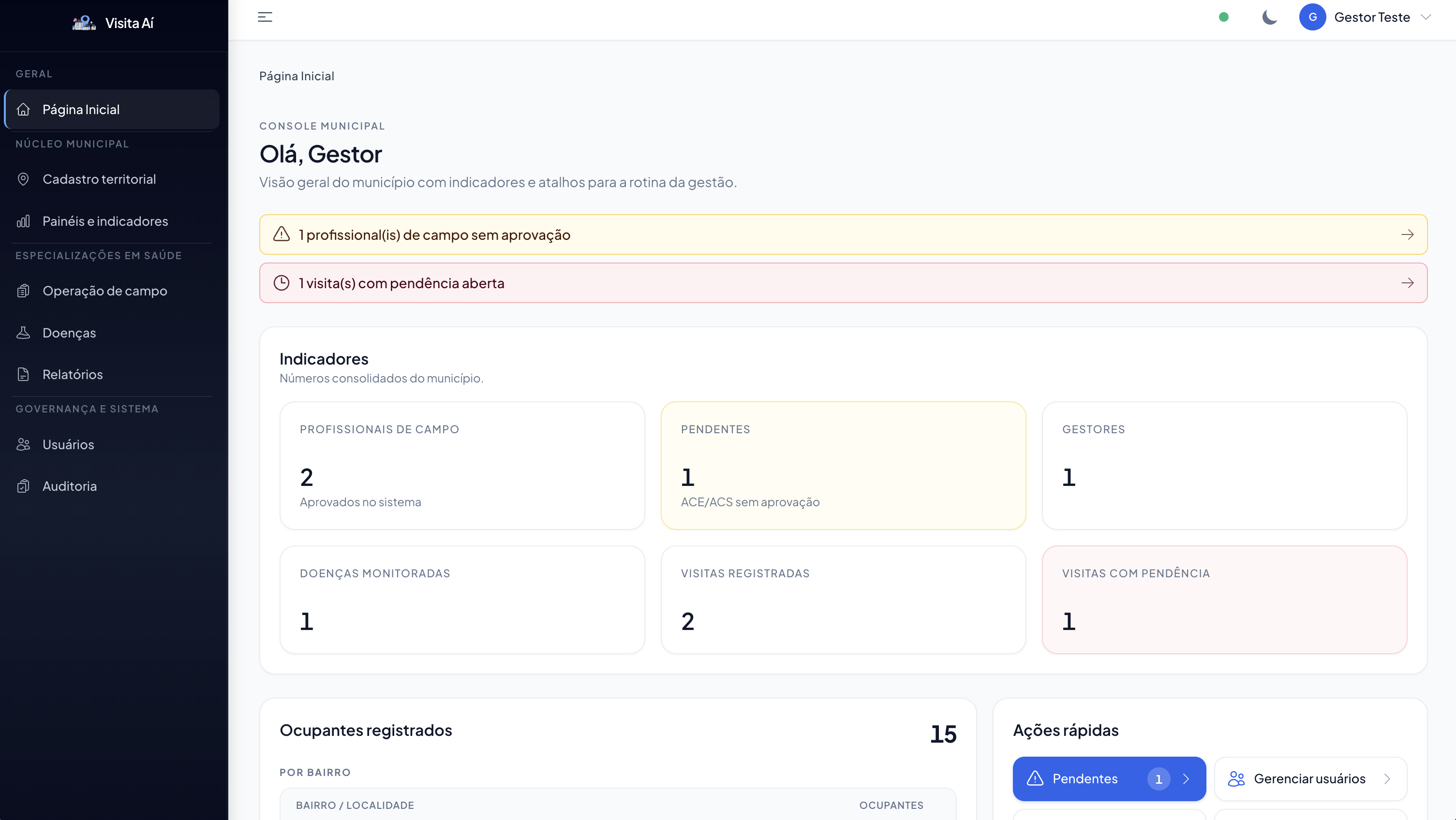This screenshot has width=1456, height=820.
Task: Open the Cadastro territorial map pin item
Action: click(99, 179)
